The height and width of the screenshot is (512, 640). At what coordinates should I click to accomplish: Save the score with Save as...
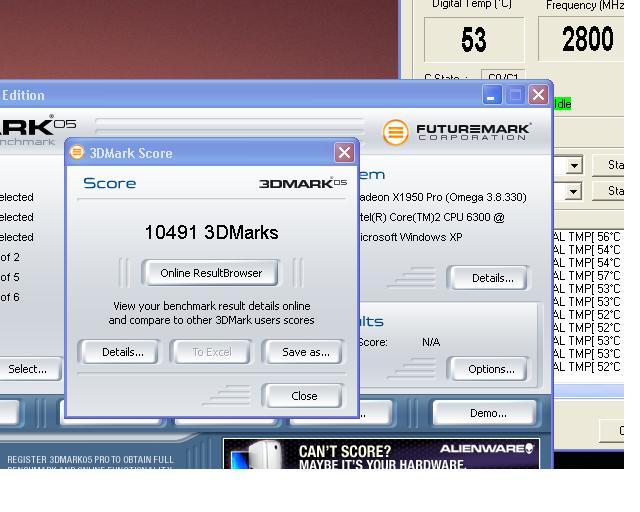(302, 352)
